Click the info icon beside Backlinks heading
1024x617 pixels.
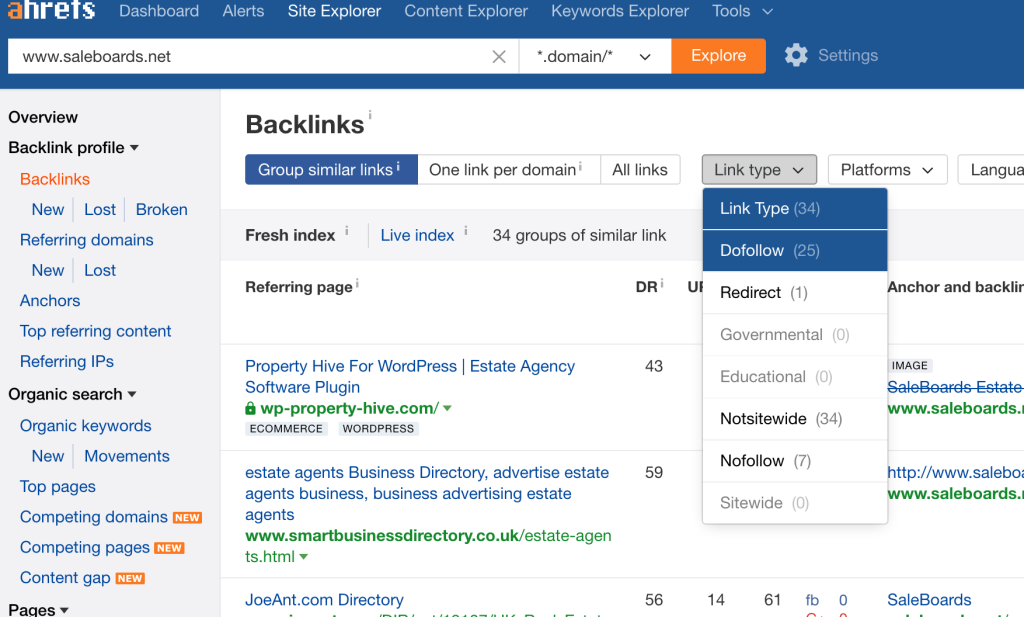370,115
